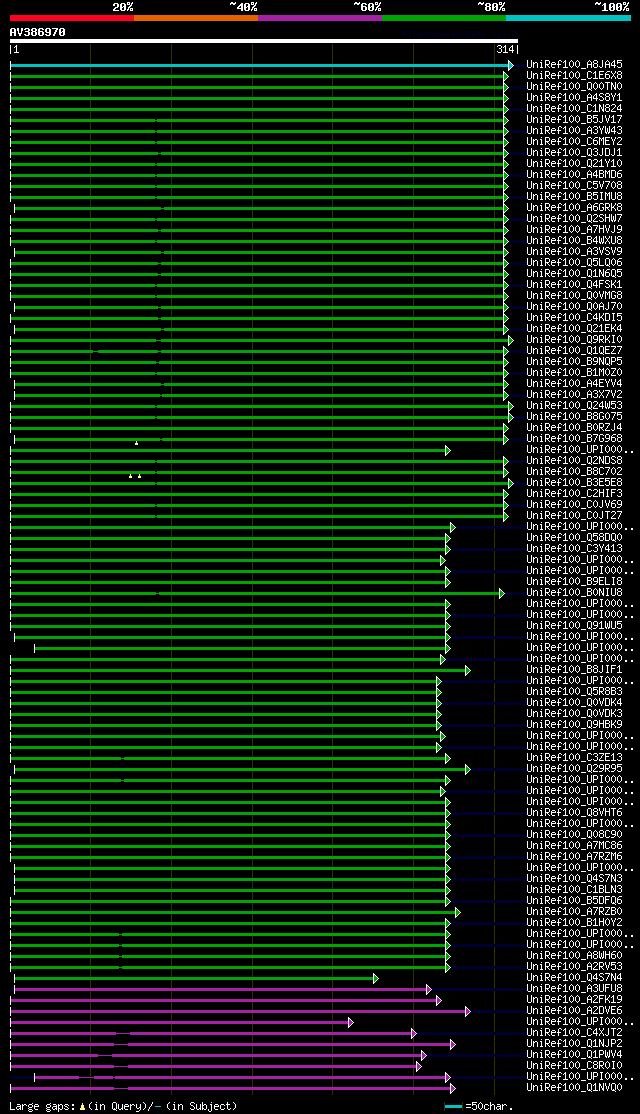Select the UniRef100_Q5LQ06 label

coord(575,262)
